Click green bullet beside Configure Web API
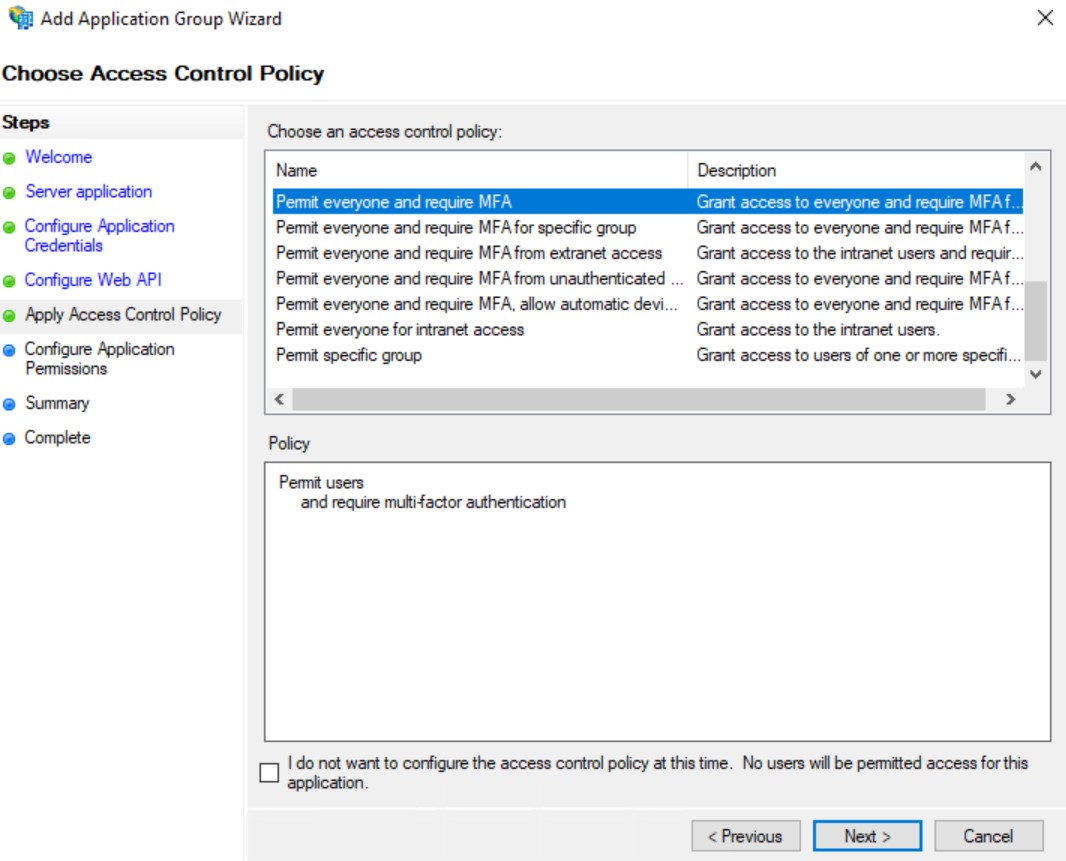The width and height of the screenshot is (1066, 861). 9,281
